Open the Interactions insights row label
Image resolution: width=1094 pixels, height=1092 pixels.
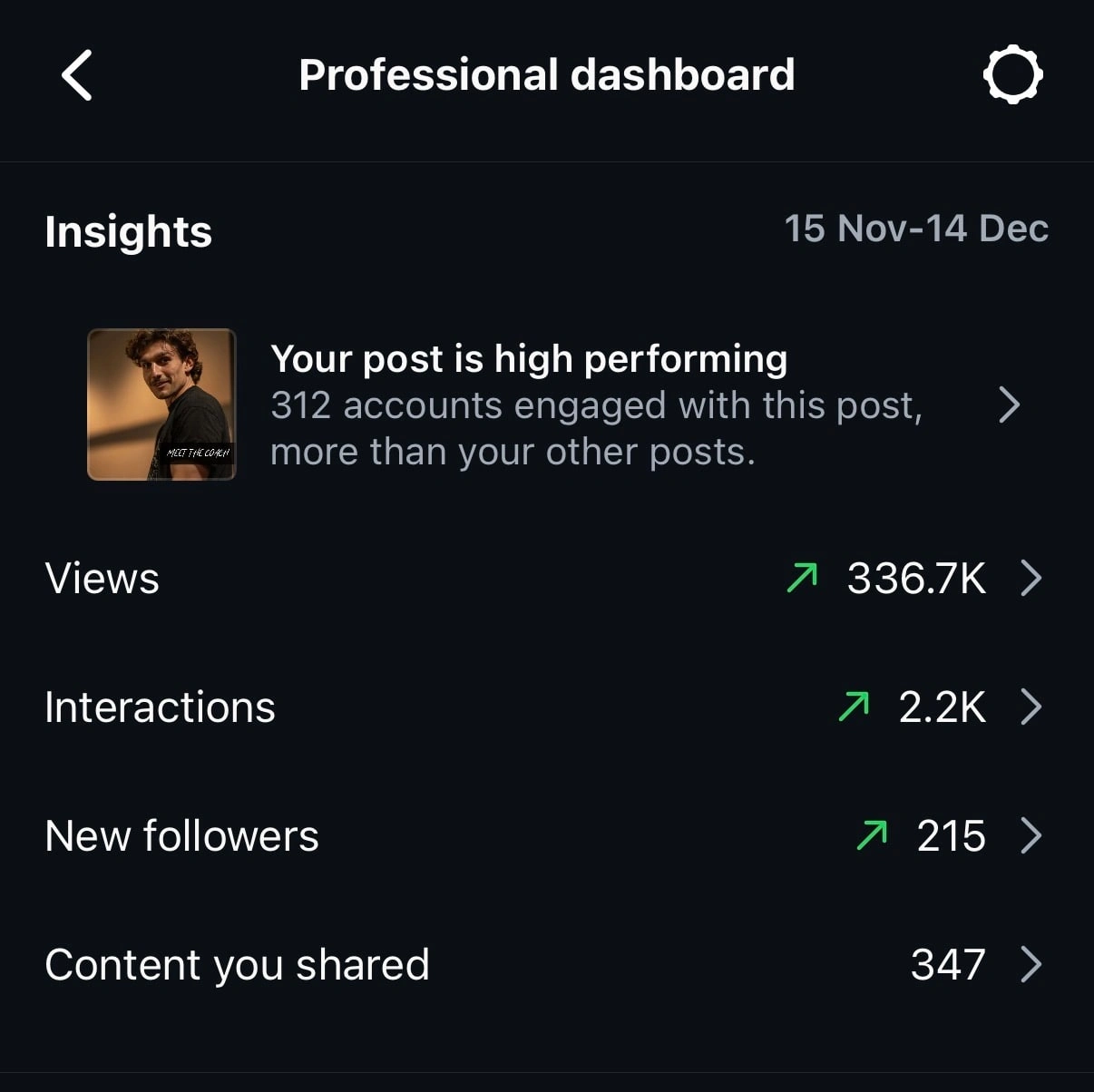[x=160, y=707]
